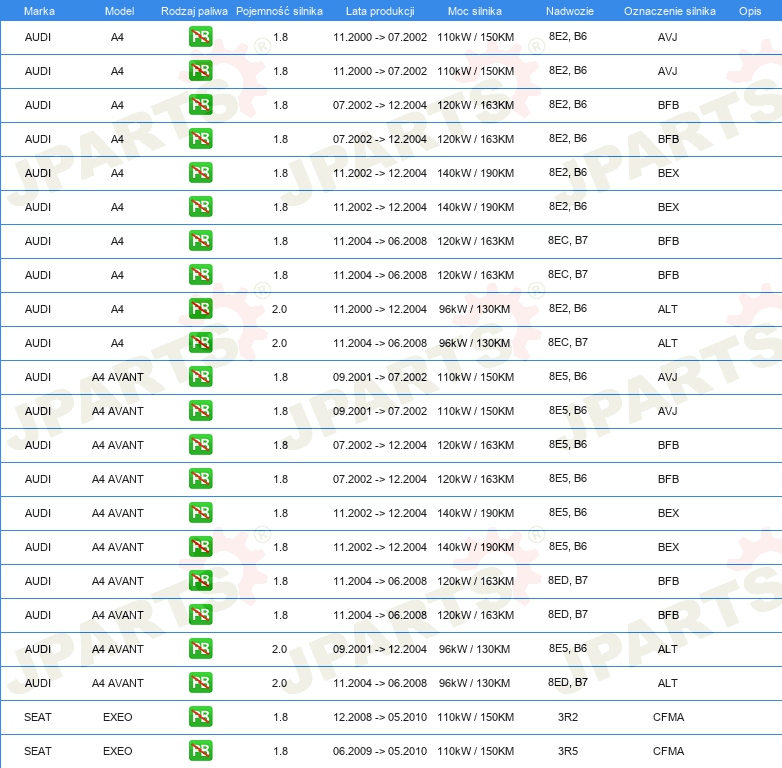
Task: Click the 12.2008 -> 05.2010 production years cell
Action: (x=379, y=717)
